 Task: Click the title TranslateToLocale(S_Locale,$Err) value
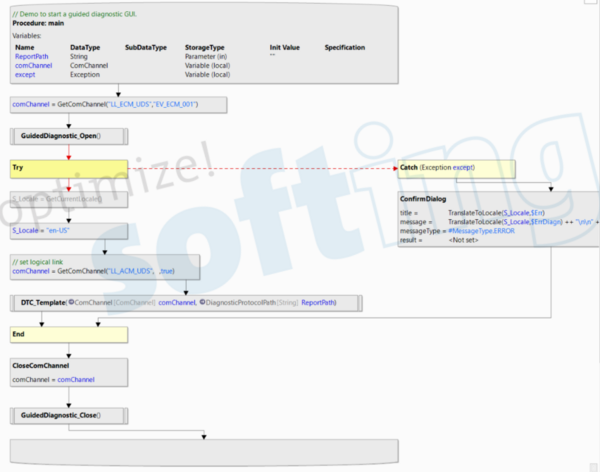pos(496,213)
